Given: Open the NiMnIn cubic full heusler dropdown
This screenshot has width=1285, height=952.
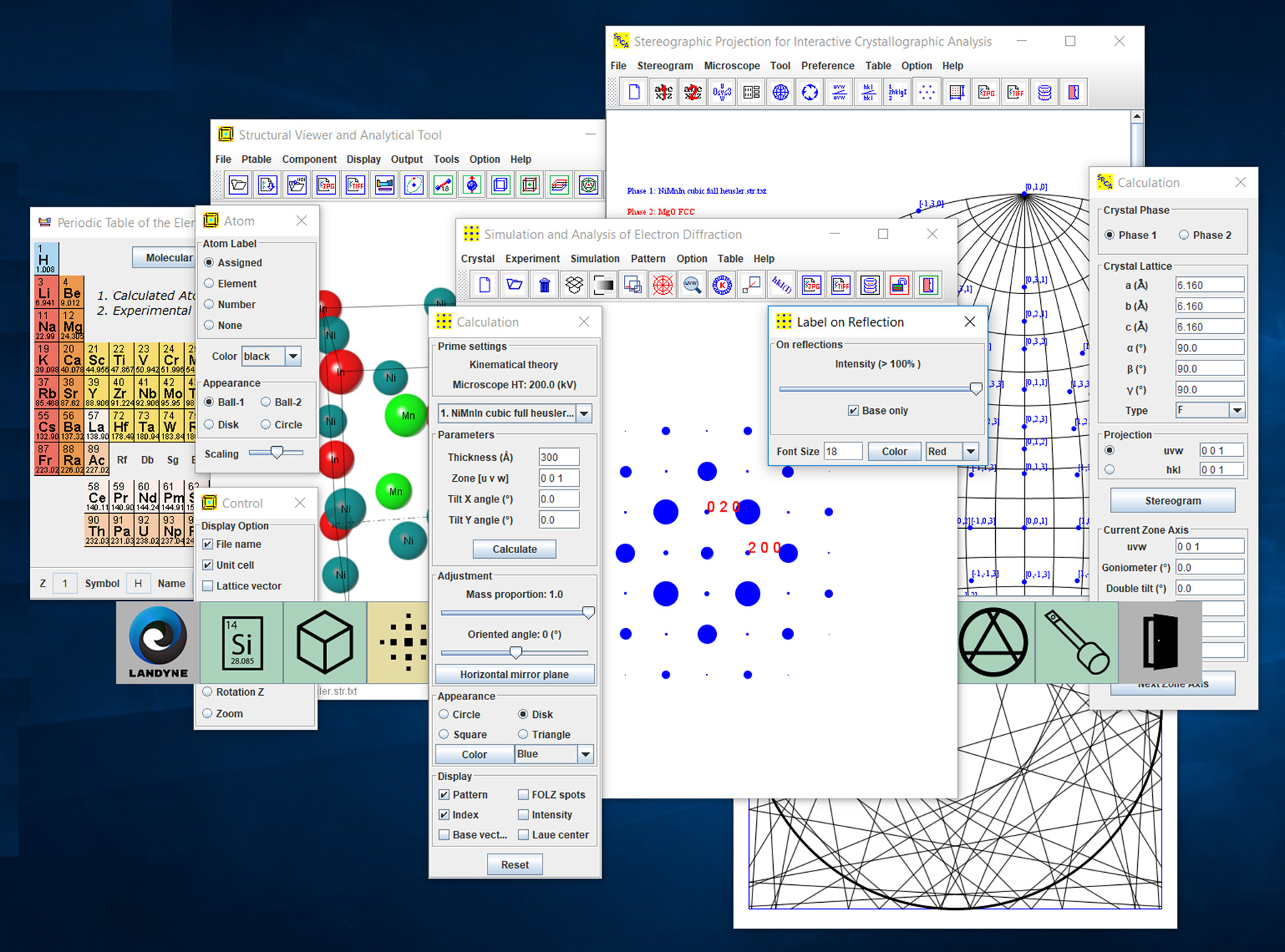Looking at the screenshot, I should click(x=584, y=413).
